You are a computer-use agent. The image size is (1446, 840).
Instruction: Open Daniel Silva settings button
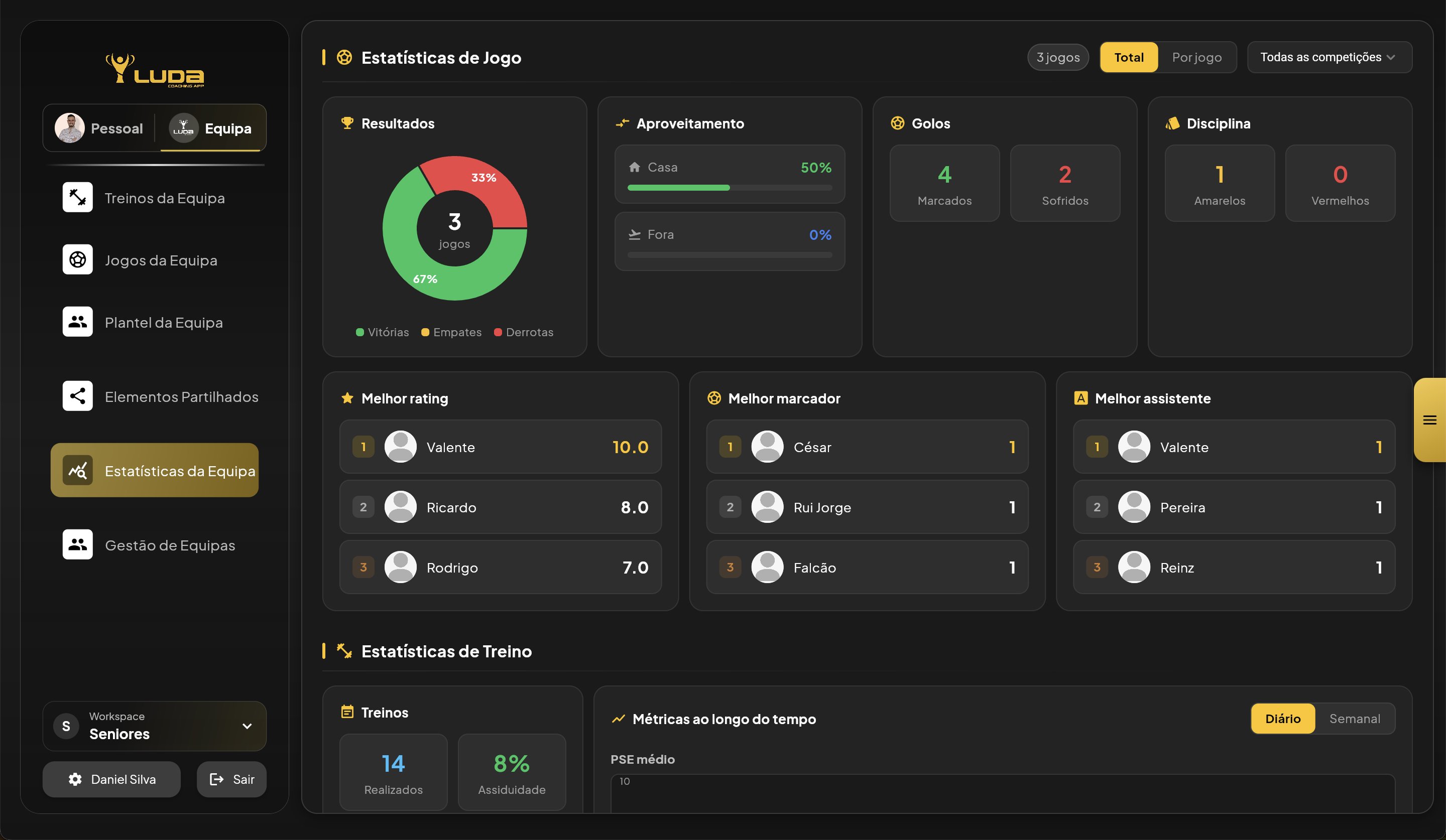coord(111,779)
